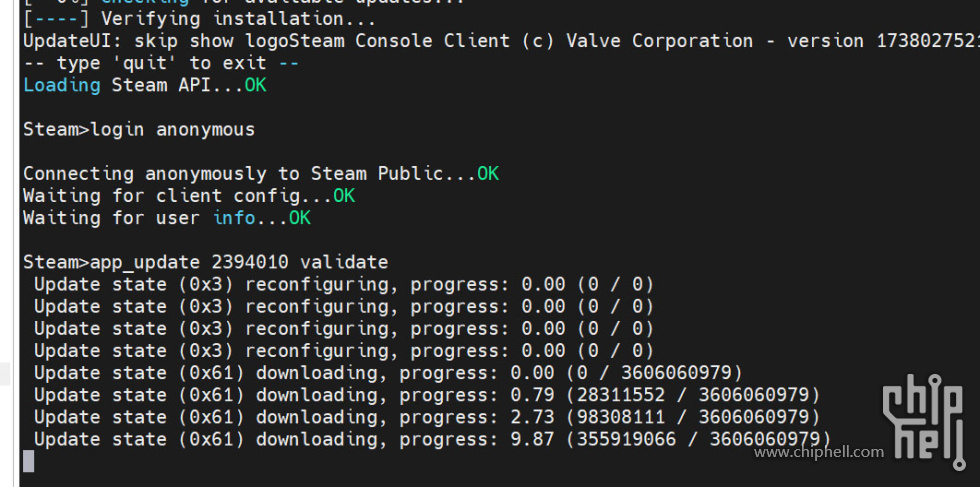This screenshot has height=487, width=980.
Task: Click the downloading line with progress 9.87
Action: [432, 439]
